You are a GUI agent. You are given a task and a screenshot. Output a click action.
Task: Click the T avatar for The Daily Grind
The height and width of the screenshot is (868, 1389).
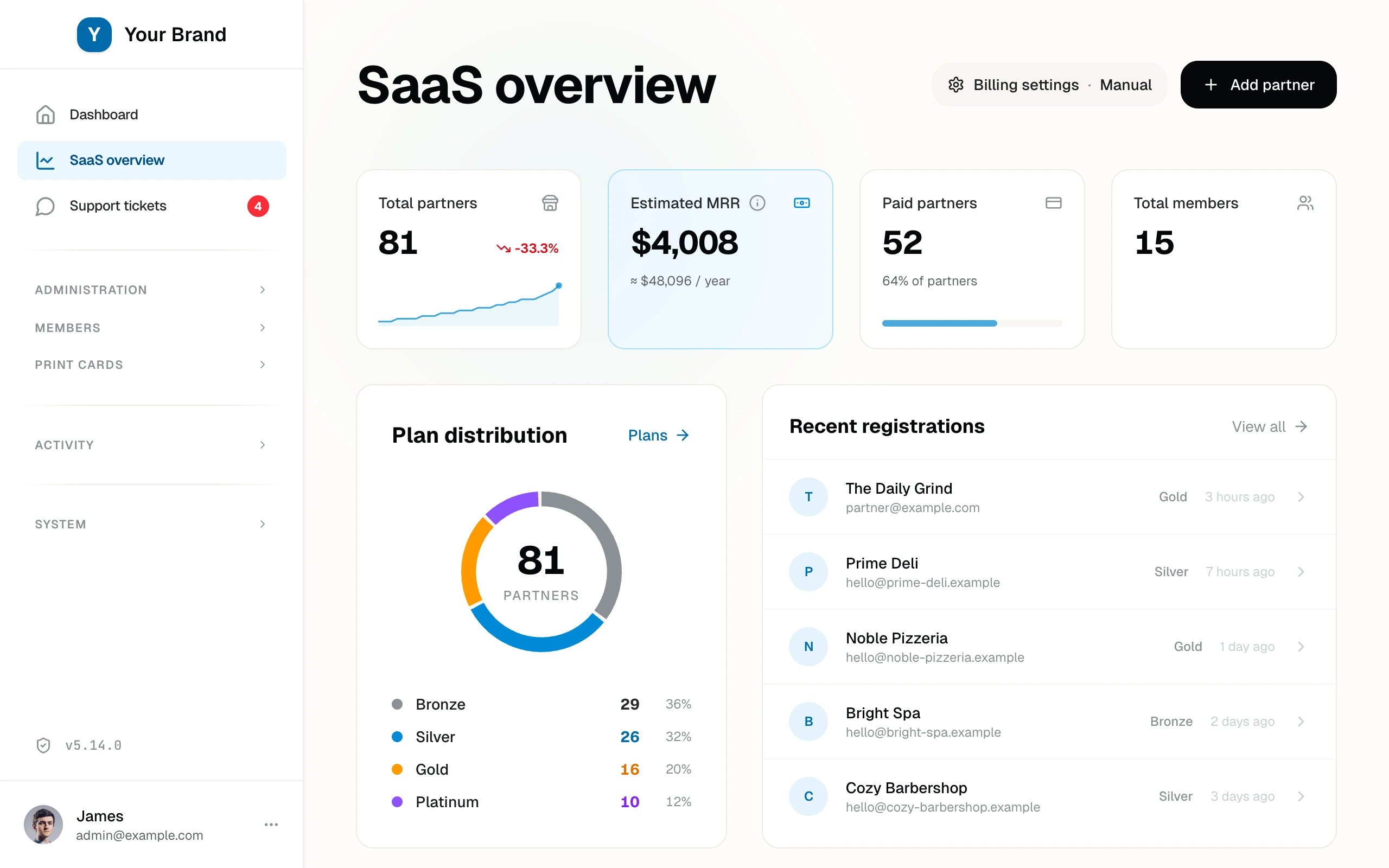click(x=808, y=496)
